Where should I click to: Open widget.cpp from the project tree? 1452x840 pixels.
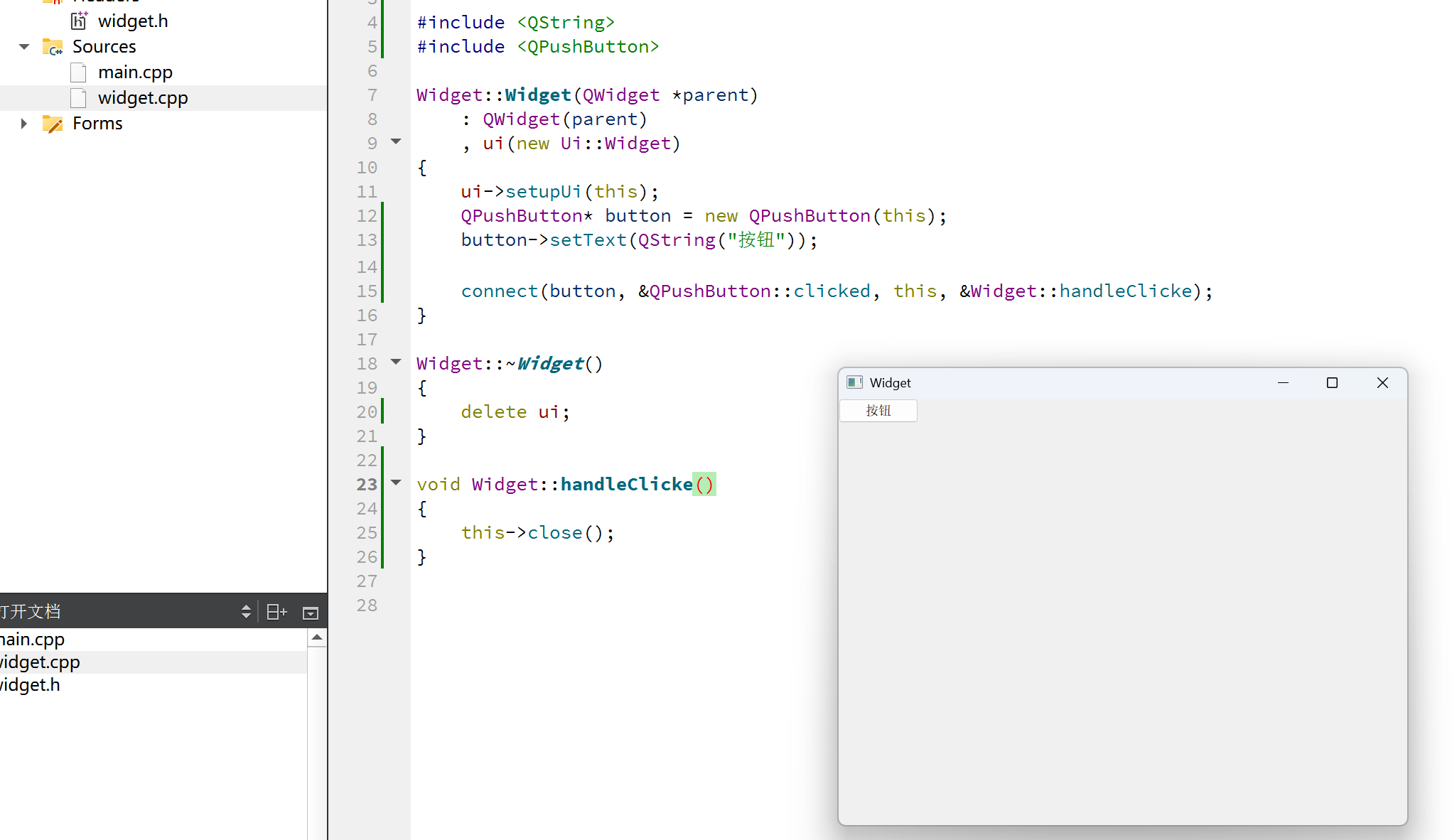[142, 98]
